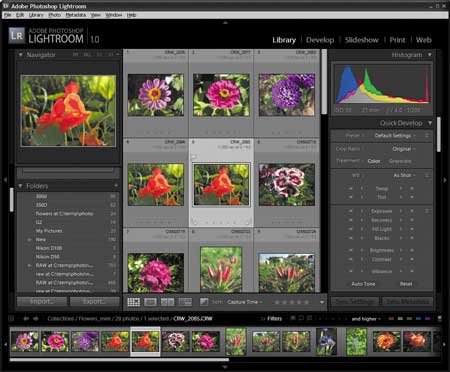450x372 pixels.
Task: Decrease Temp by large step
Action: coord(351,188)
